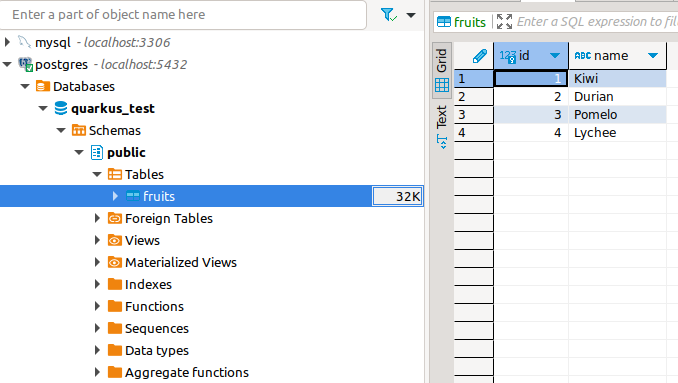678x383 pixels.
Task: Click the mysql connection icon
Action: tap(24, 42)
